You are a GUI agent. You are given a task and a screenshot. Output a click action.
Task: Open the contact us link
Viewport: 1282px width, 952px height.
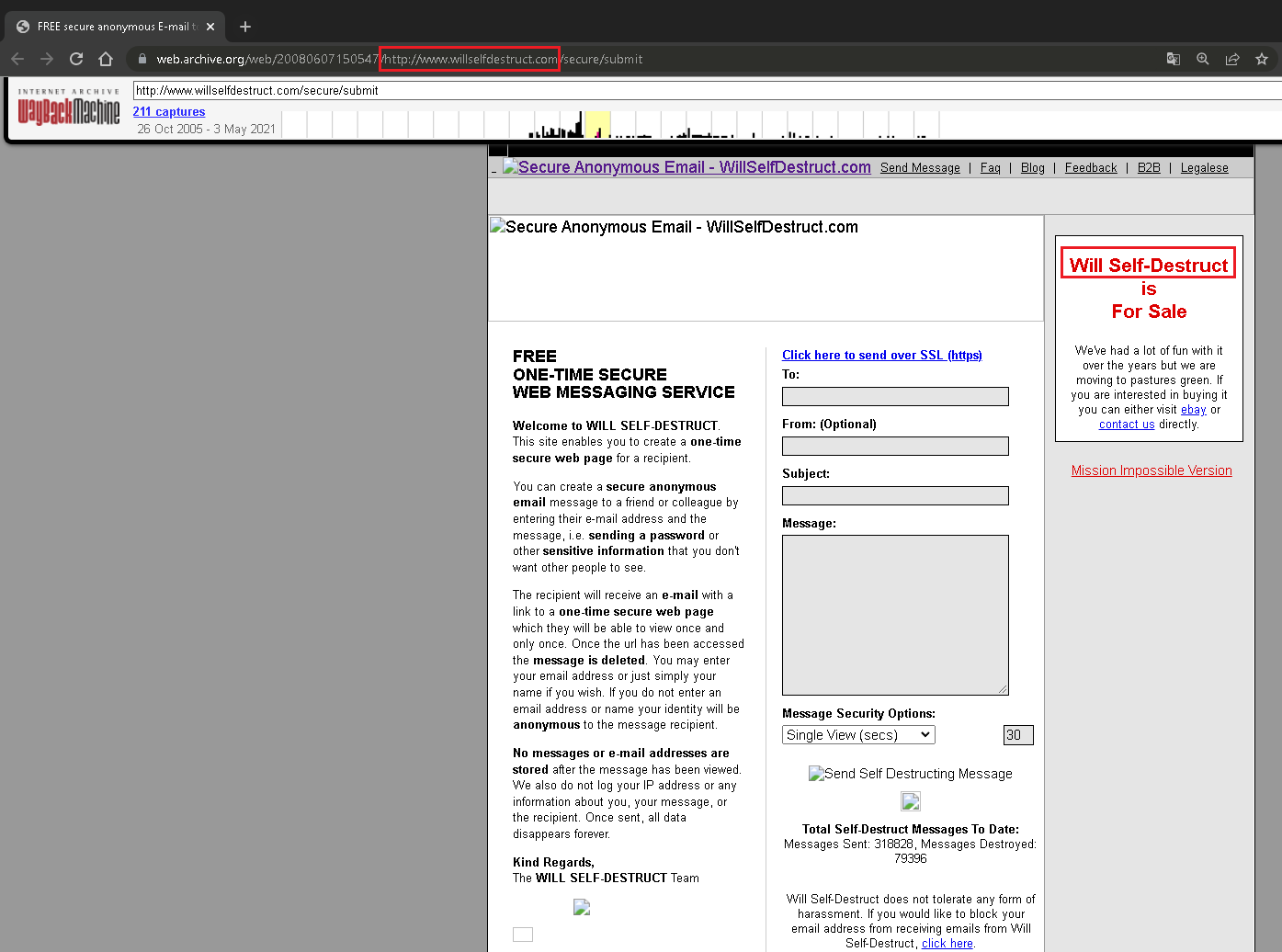(1127, 425)
